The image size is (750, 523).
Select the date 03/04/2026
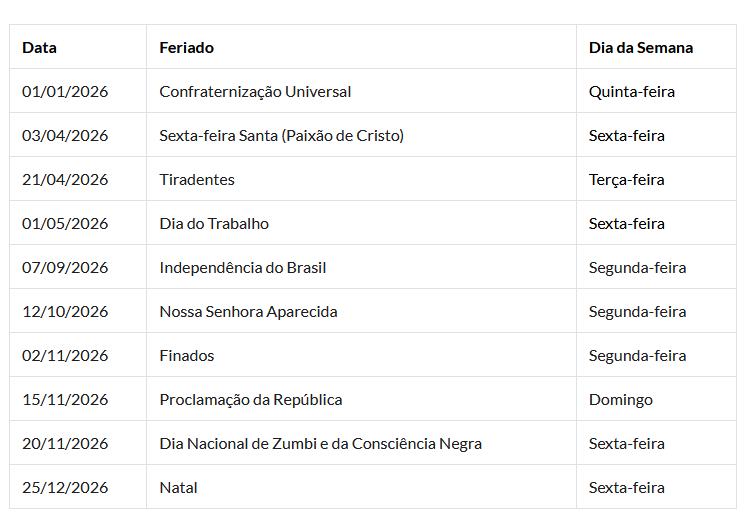pos(65,136)
